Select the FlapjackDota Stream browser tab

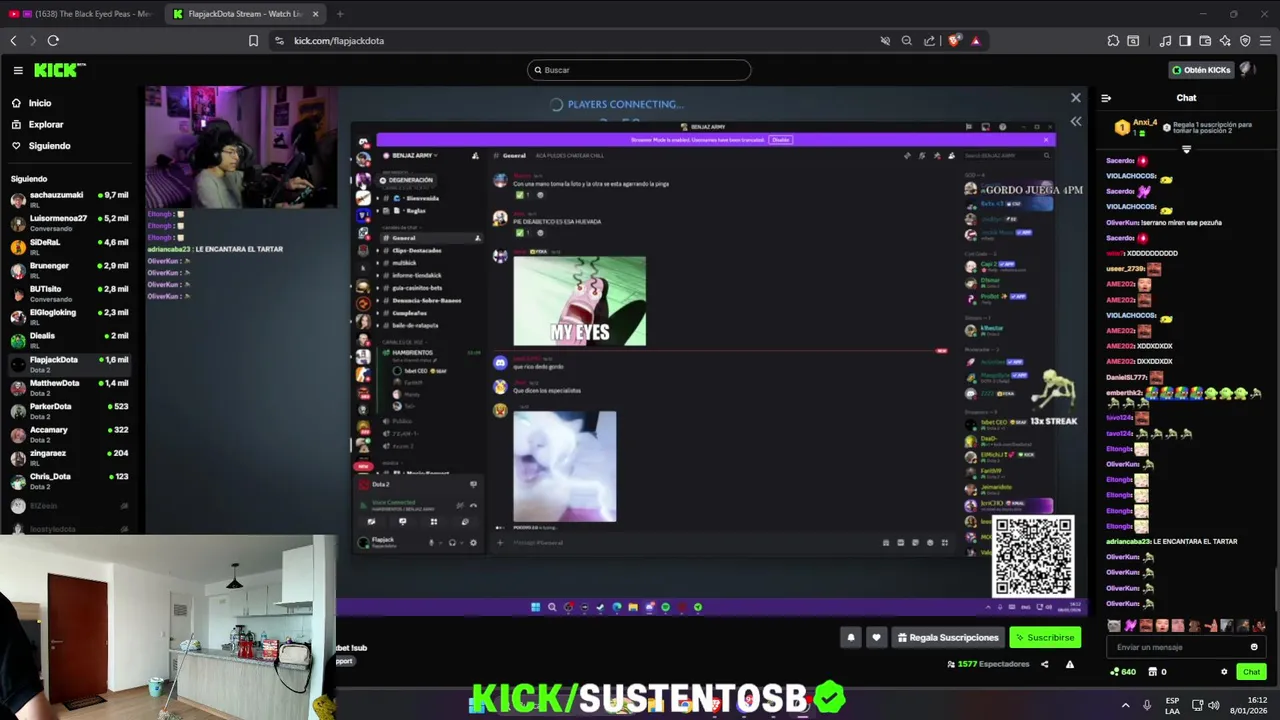pos(243,14)
